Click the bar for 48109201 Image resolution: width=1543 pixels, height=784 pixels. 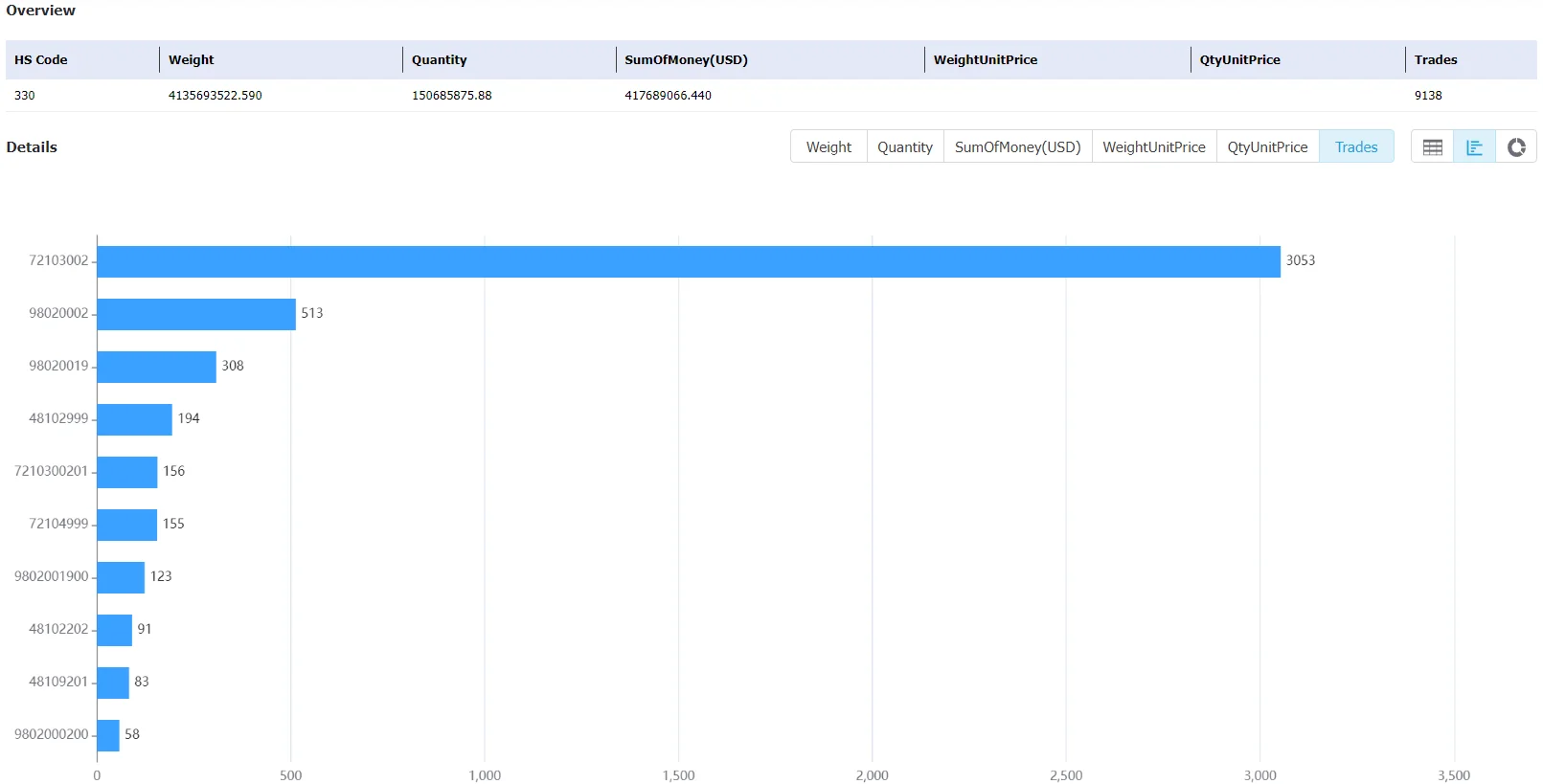point(113,683)
